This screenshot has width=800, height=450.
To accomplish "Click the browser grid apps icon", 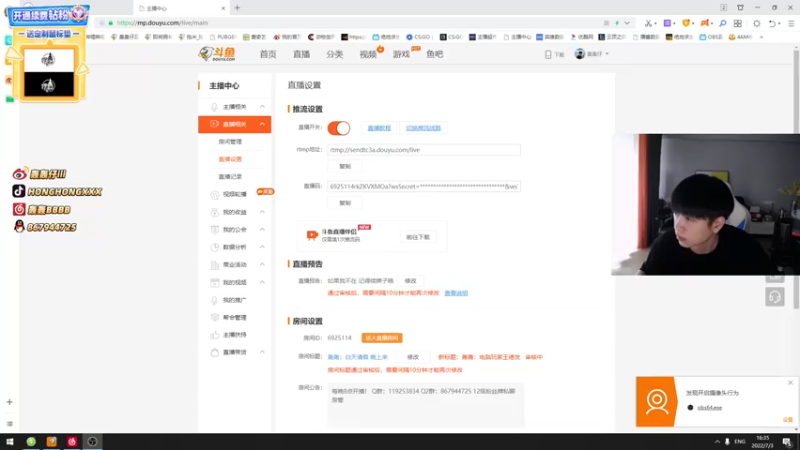I will [738, 23].
